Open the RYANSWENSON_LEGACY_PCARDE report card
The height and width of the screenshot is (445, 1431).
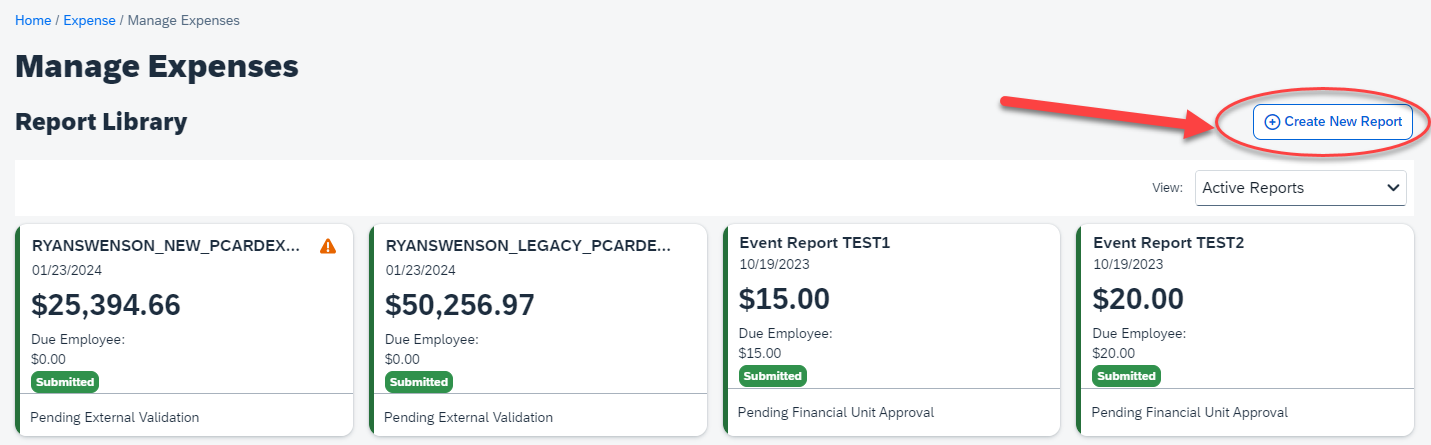pos(528,245)
